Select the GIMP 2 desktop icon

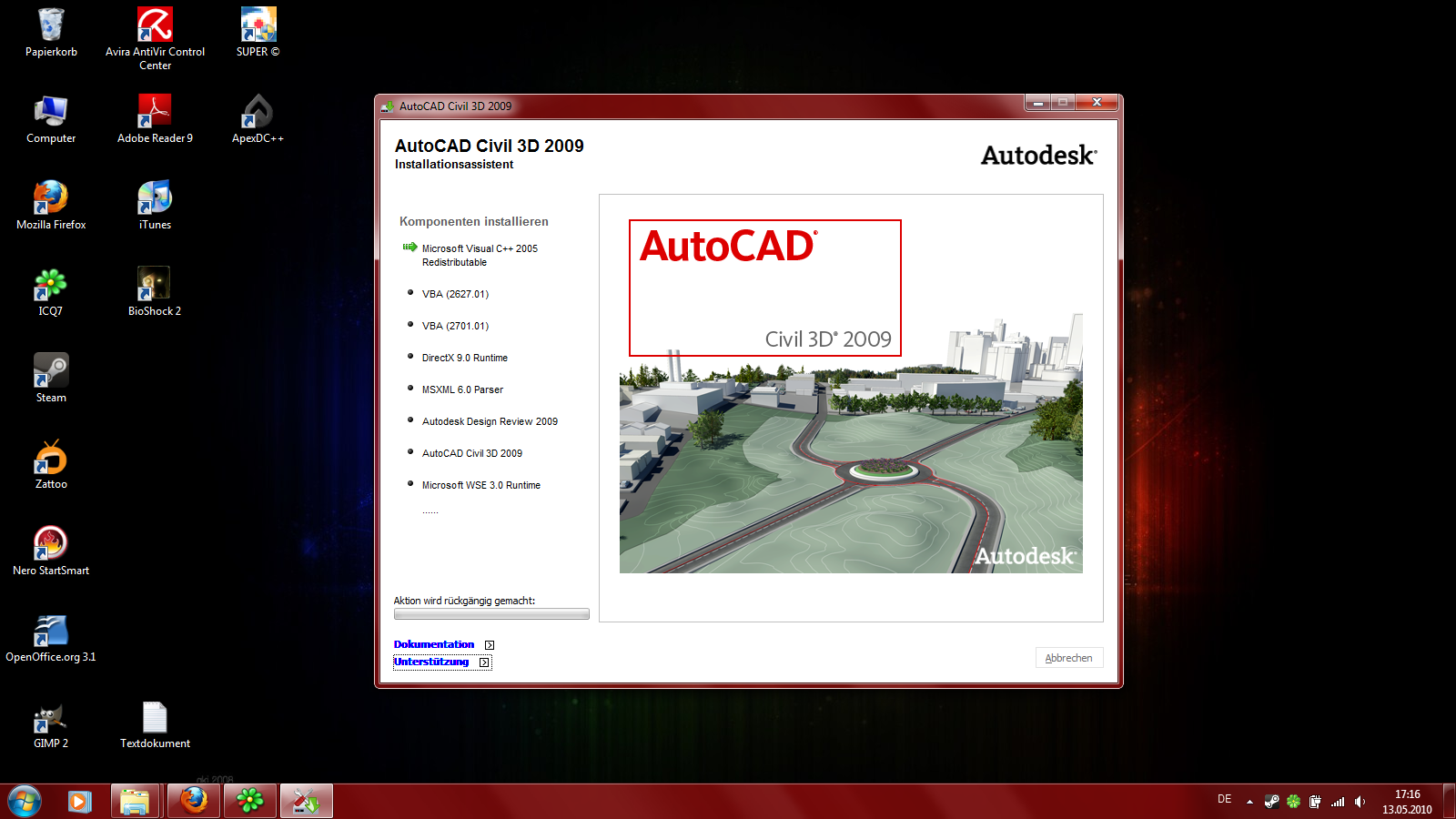(51, 724)
